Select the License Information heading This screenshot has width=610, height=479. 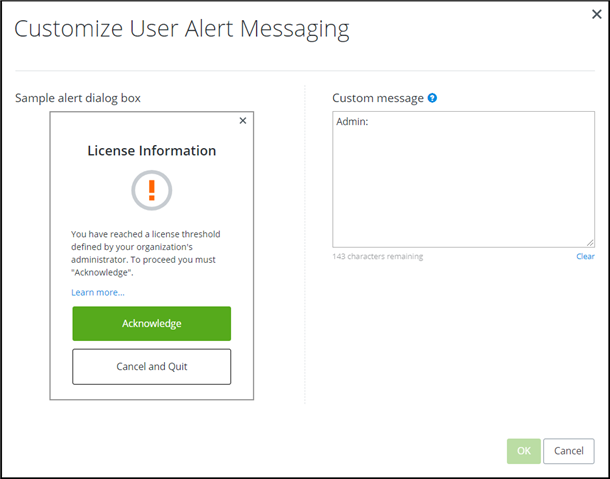tap(152, 151)
